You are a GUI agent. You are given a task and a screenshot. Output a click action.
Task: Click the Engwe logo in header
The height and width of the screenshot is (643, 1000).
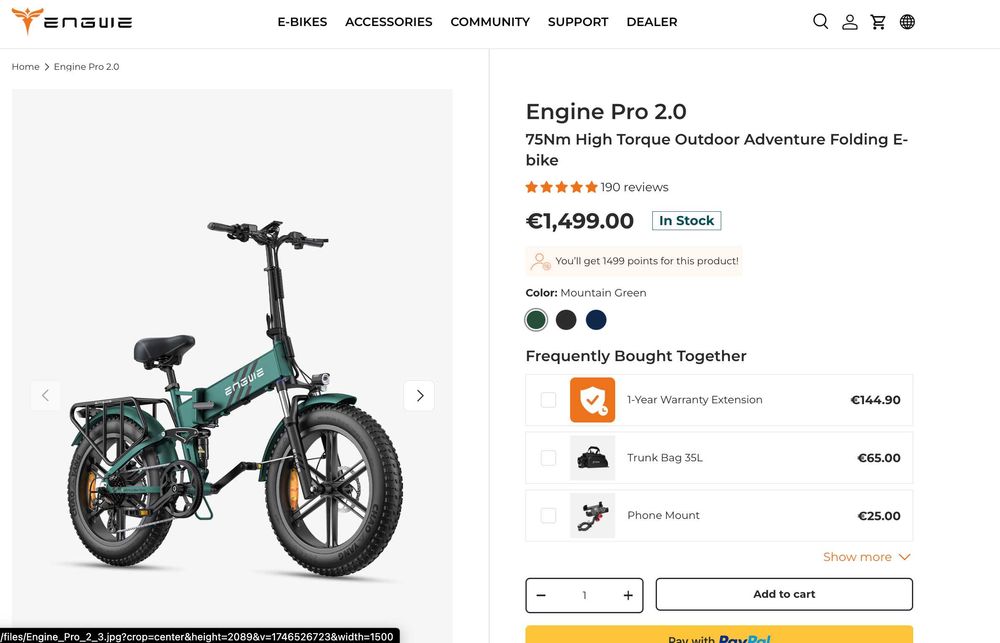[71, 22]
